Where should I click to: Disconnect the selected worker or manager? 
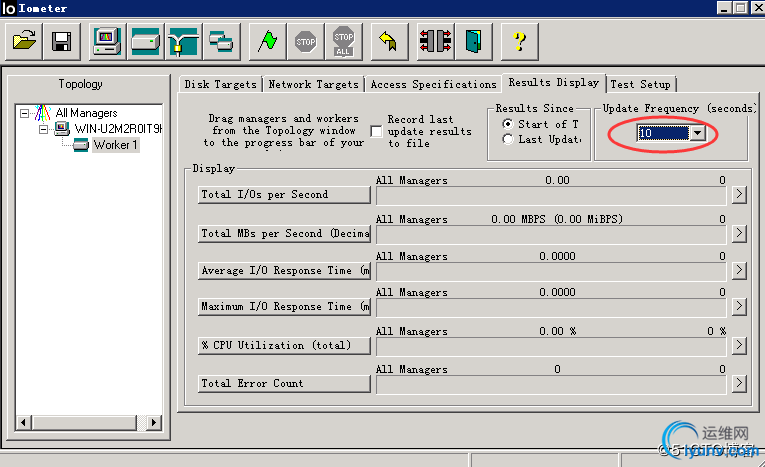435,41
